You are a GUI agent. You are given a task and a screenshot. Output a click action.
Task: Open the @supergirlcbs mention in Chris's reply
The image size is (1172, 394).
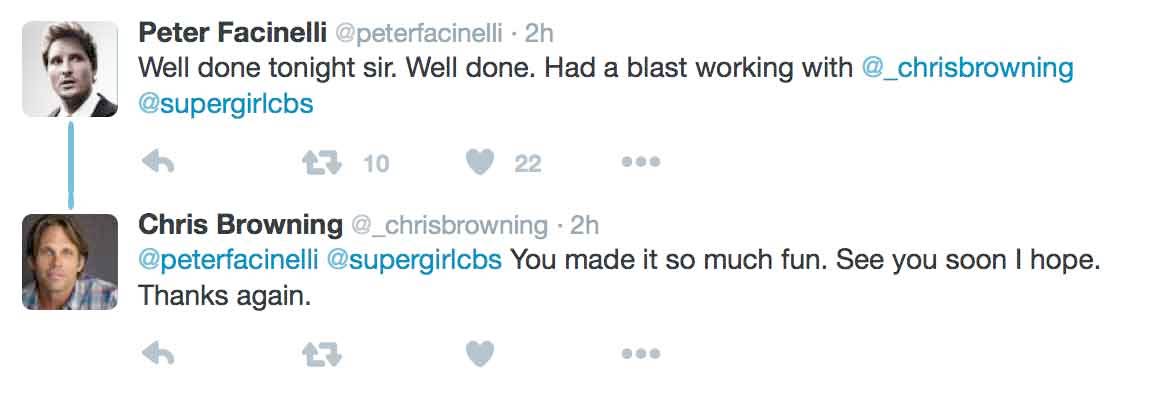[x=414, y=261]
